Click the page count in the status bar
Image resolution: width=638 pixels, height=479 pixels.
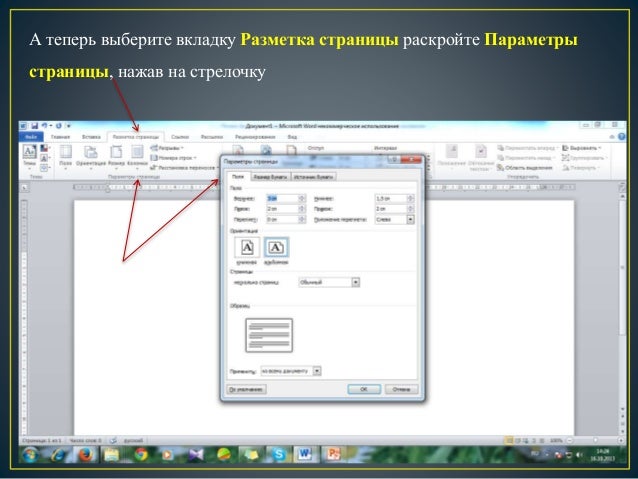point(42,440)
